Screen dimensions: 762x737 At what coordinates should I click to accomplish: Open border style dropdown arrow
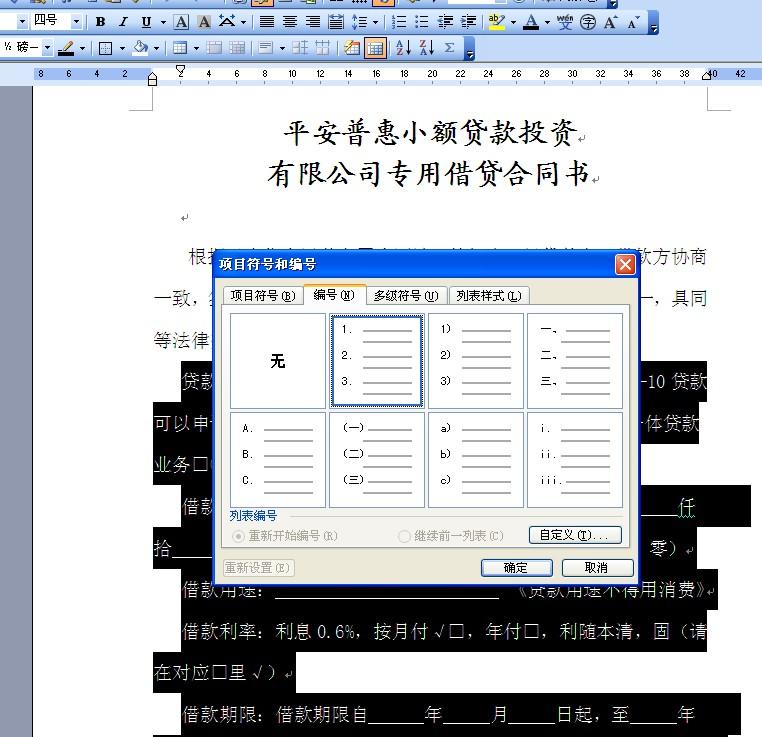point(122,48)
